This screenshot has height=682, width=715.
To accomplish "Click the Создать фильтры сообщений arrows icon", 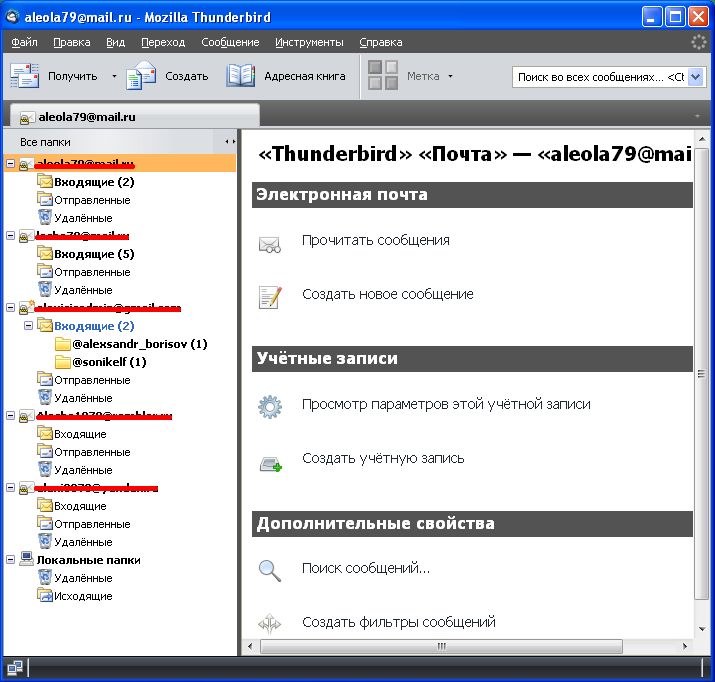I will point(269,623).
